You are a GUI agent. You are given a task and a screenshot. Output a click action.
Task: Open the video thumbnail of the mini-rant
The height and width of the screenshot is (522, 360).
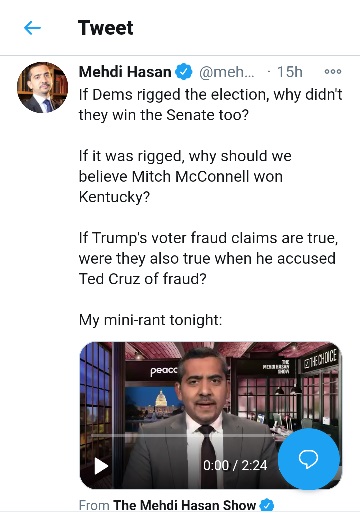[211, 415]
